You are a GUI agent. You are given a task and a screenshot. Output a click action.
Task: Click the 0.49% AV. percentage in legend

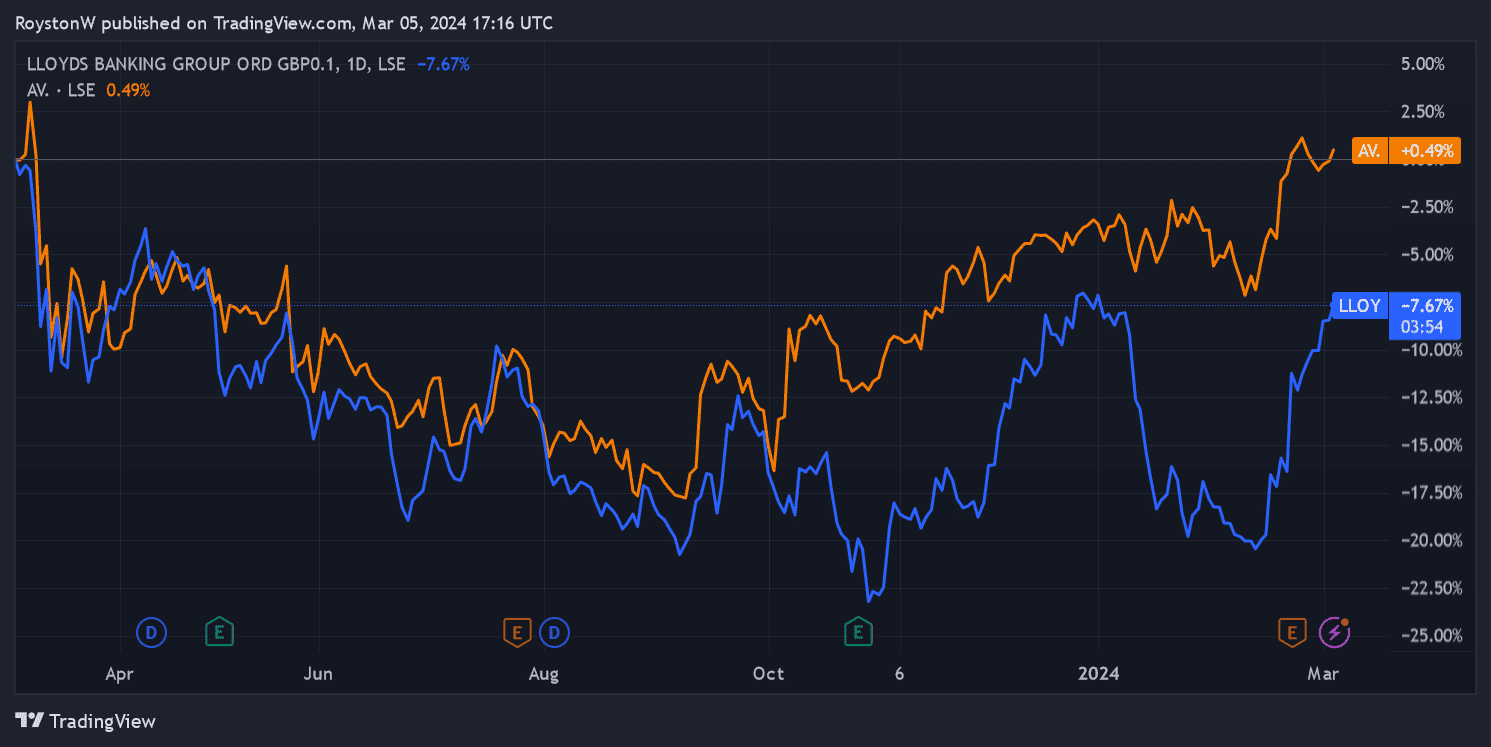128,90
